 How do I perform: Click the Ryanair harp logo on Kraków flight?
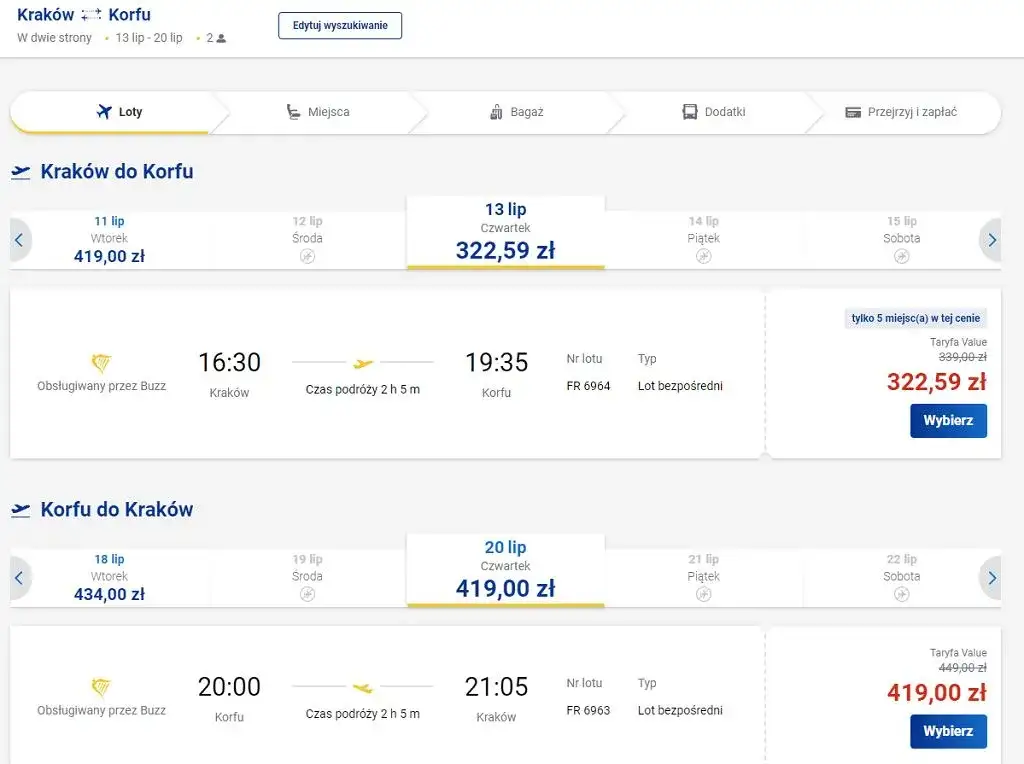tap(101, 363)
